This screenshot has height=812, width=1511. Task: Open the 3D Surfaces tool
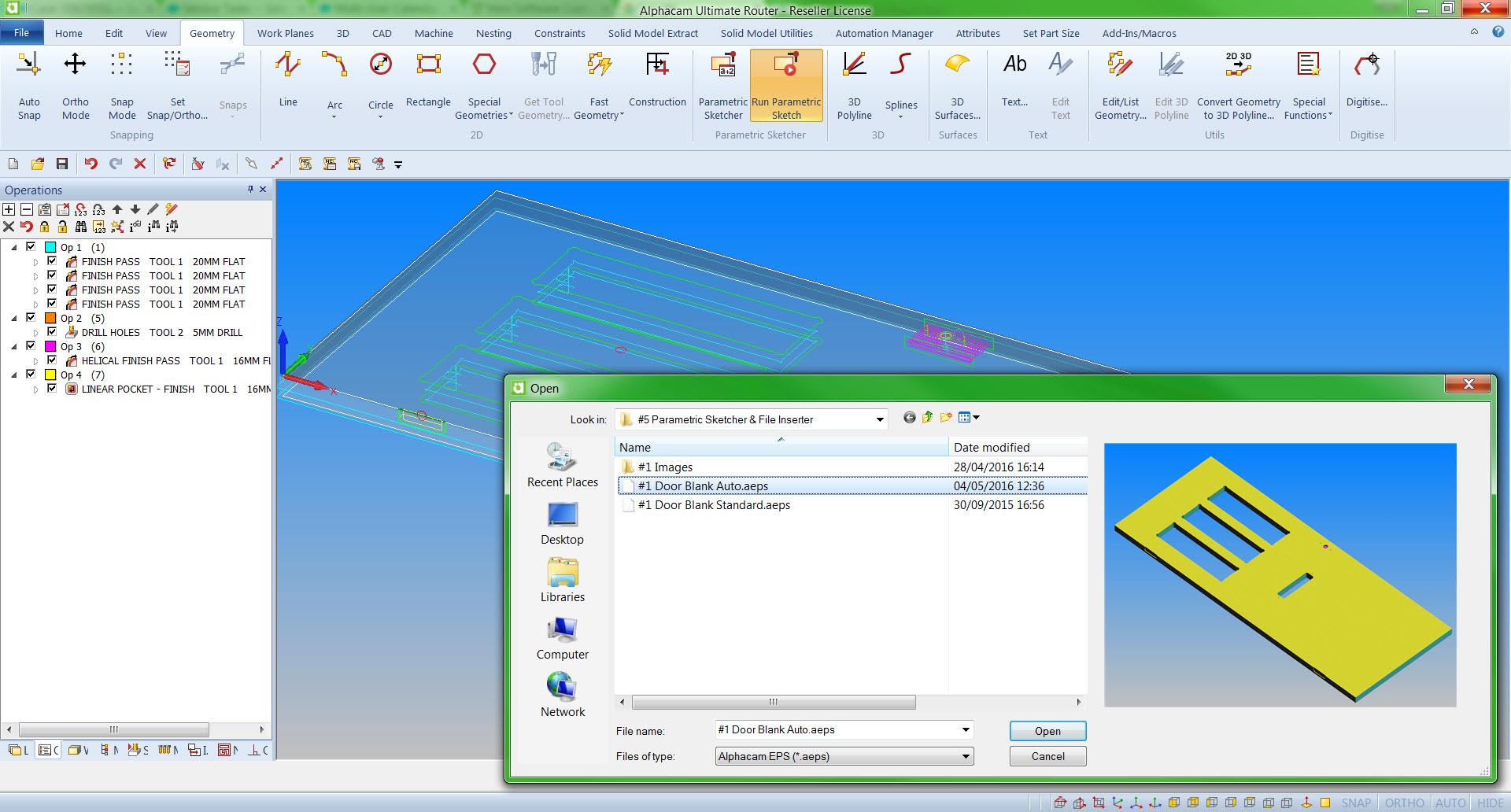(x=957, y=85)
